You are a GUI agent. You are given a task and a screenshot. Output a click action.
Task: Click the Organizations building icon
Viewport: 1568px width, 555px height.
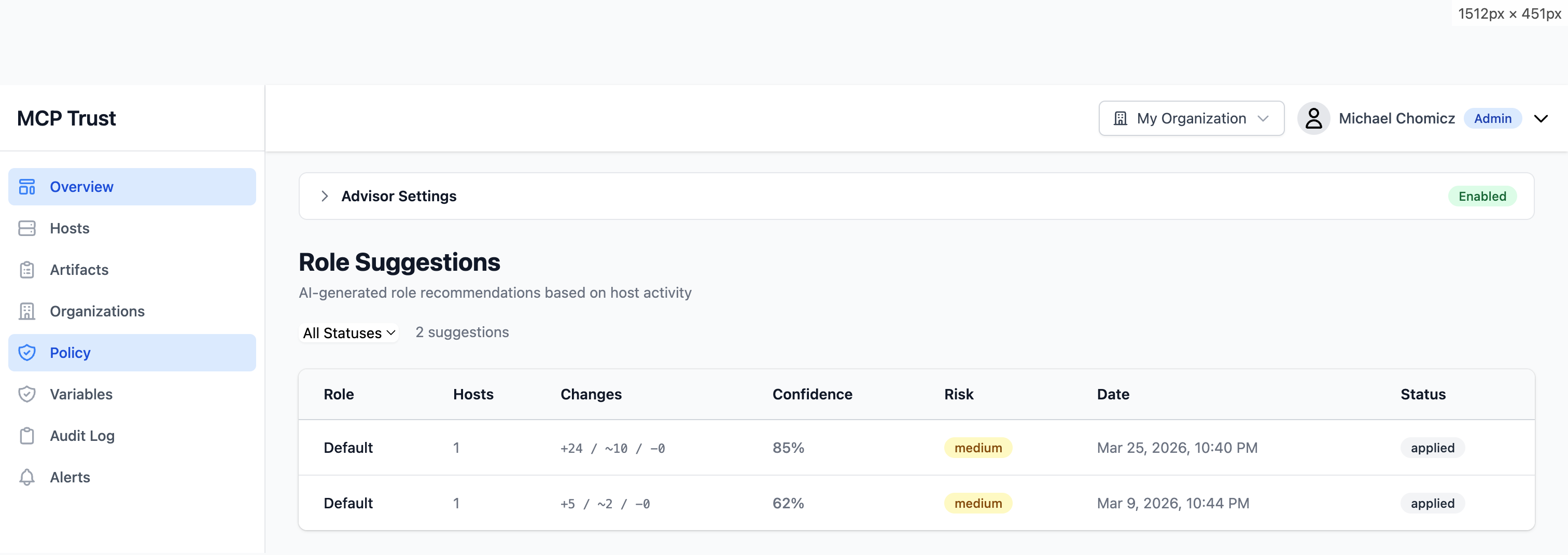[x=27, y=311]
